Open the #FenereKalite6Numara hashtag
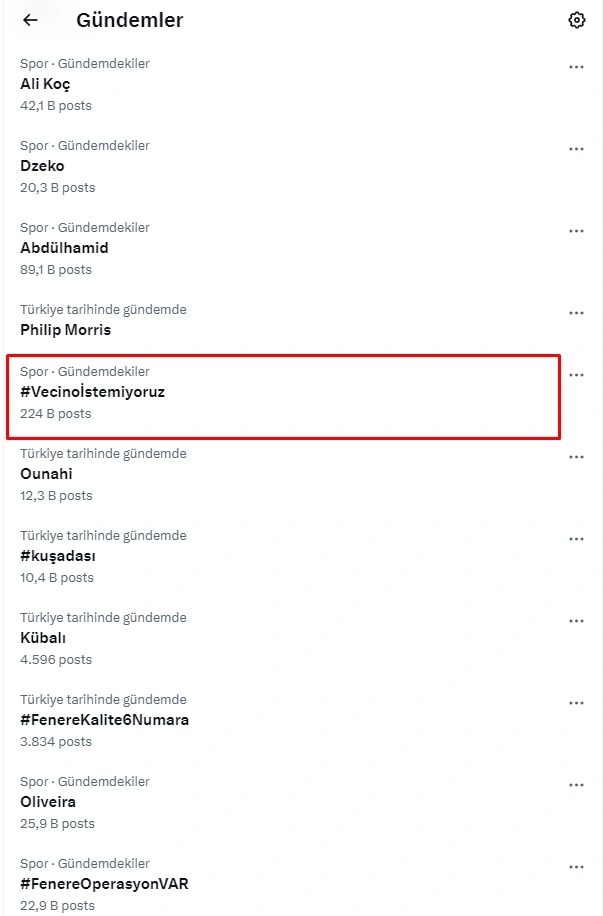The height and width of the screenshot is (916, 603). pyautogui.click(x=104, y=720)
